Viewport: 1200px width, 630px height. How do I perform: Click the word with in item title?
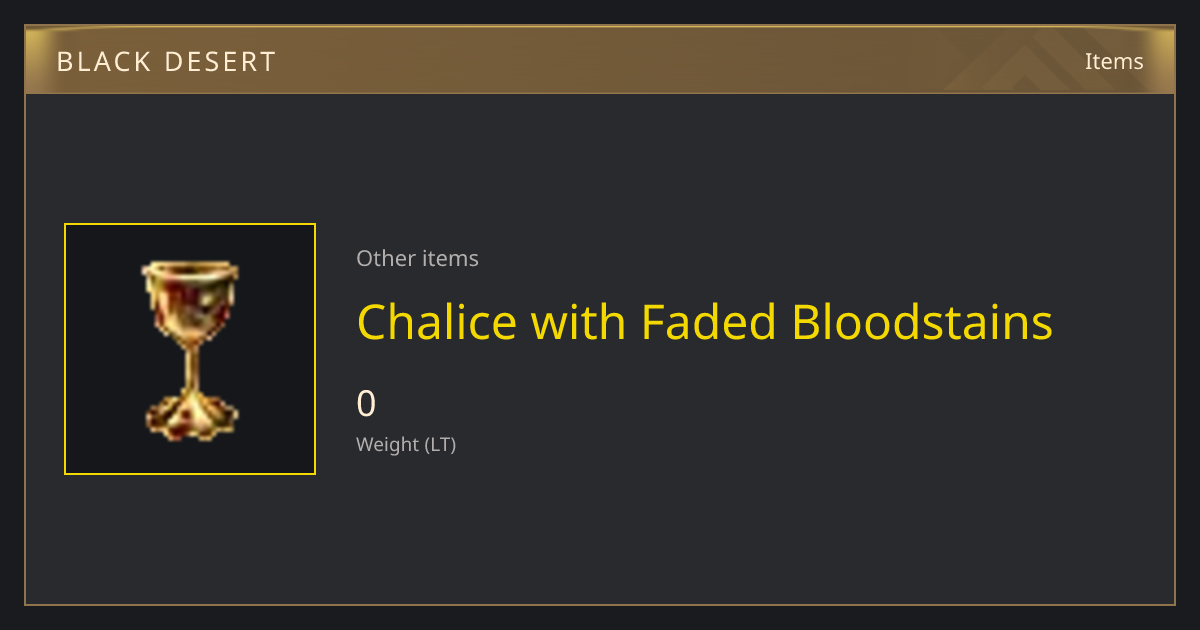pos(579,322)
